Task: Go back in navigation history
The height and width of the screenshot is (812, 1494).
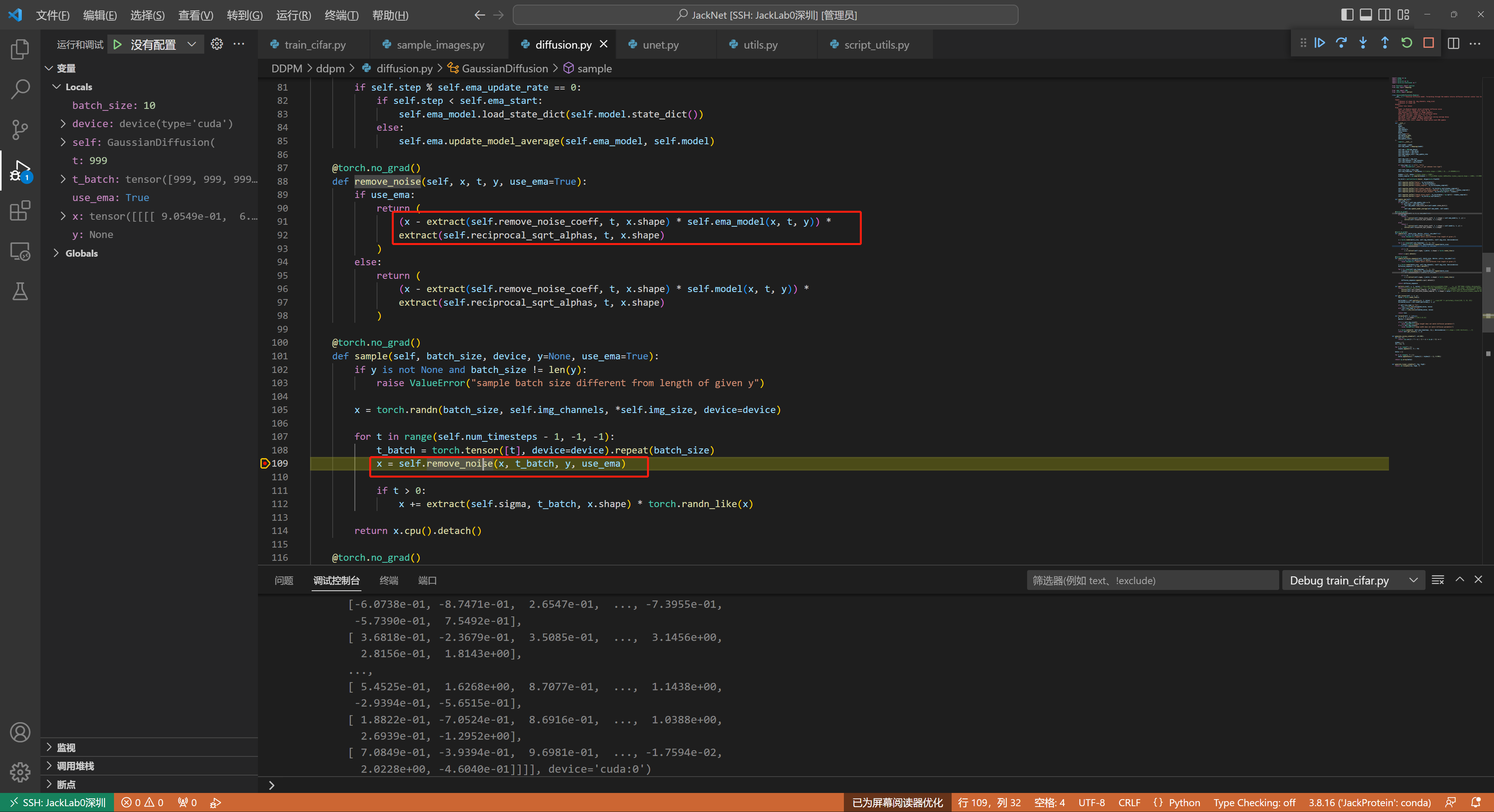Action: coord(480,15)
